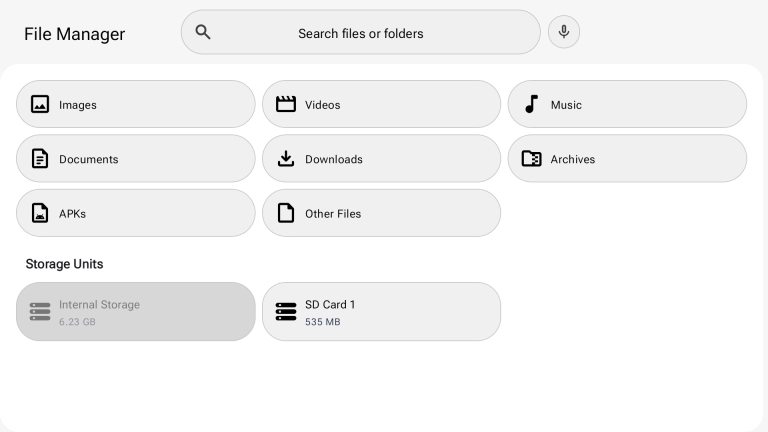The height and width of the screenshot is (432, 768).
Task: Click the Images picture icon
Action: 40,104
